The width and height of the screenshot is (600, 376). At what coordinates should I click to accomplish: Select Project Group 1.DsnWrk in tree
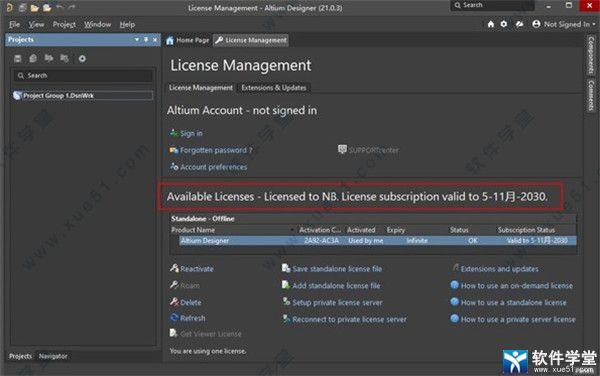[x=83, y=96]
